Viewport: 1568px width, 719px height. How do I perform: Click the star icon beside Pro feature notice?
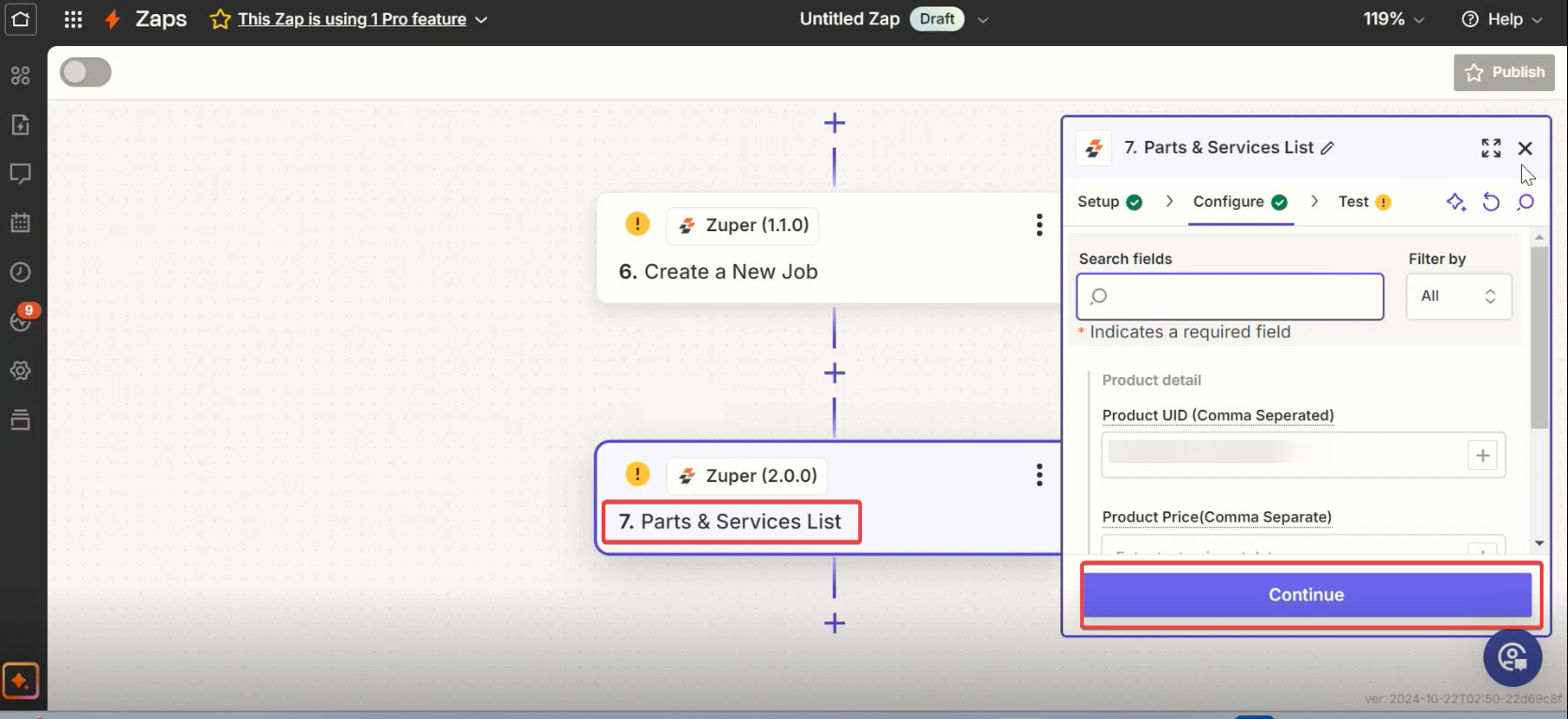coord(220,19)
